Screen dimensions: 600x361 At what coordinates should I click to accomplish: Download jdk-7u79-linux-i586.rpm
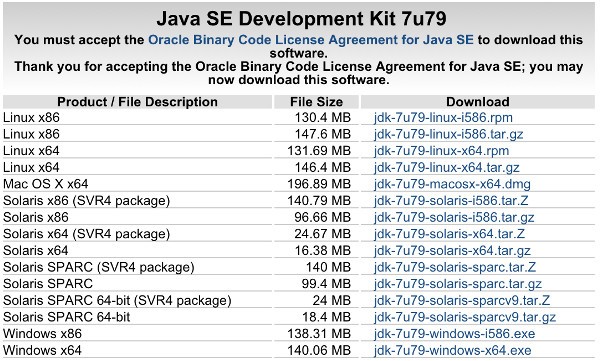(x=443, y=118)
